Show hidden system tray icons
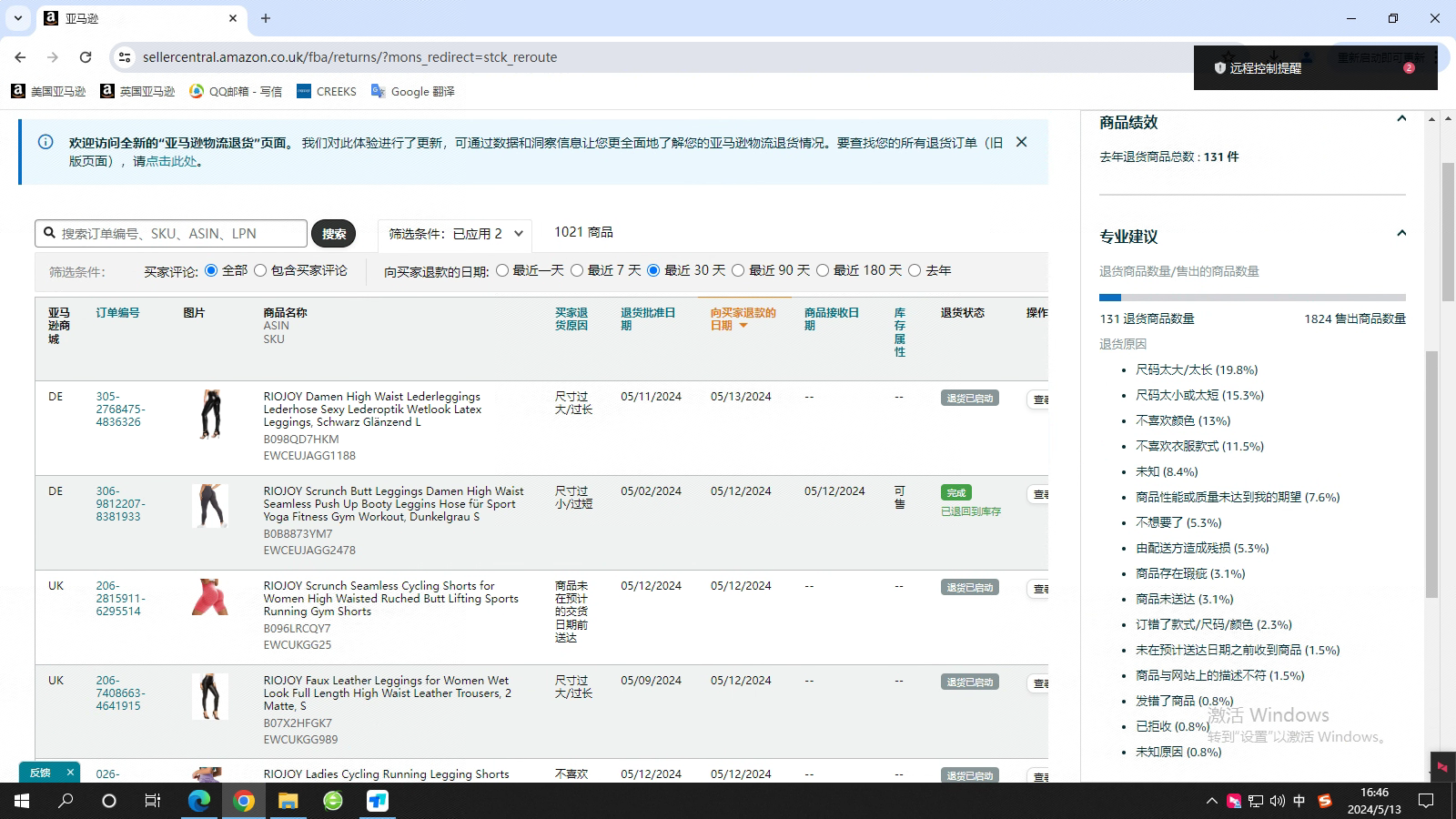Viewport: 1456px width, 819px height. coord(1211,801)
